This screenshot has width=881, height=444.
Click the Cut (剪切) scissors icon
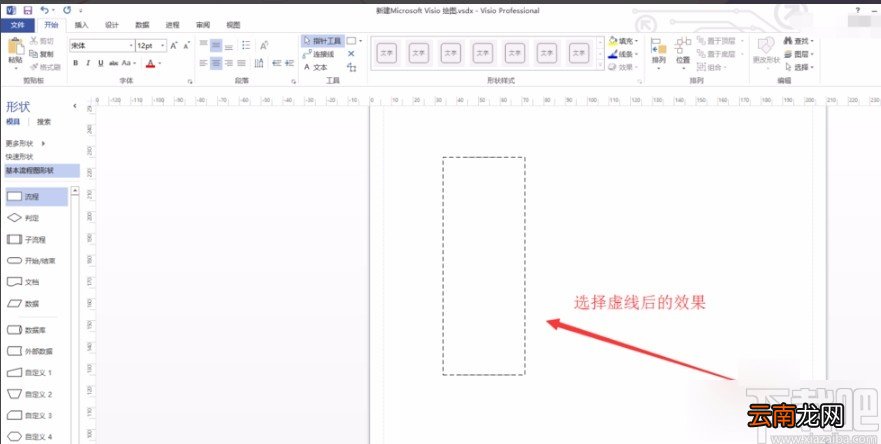coord(34,41)
